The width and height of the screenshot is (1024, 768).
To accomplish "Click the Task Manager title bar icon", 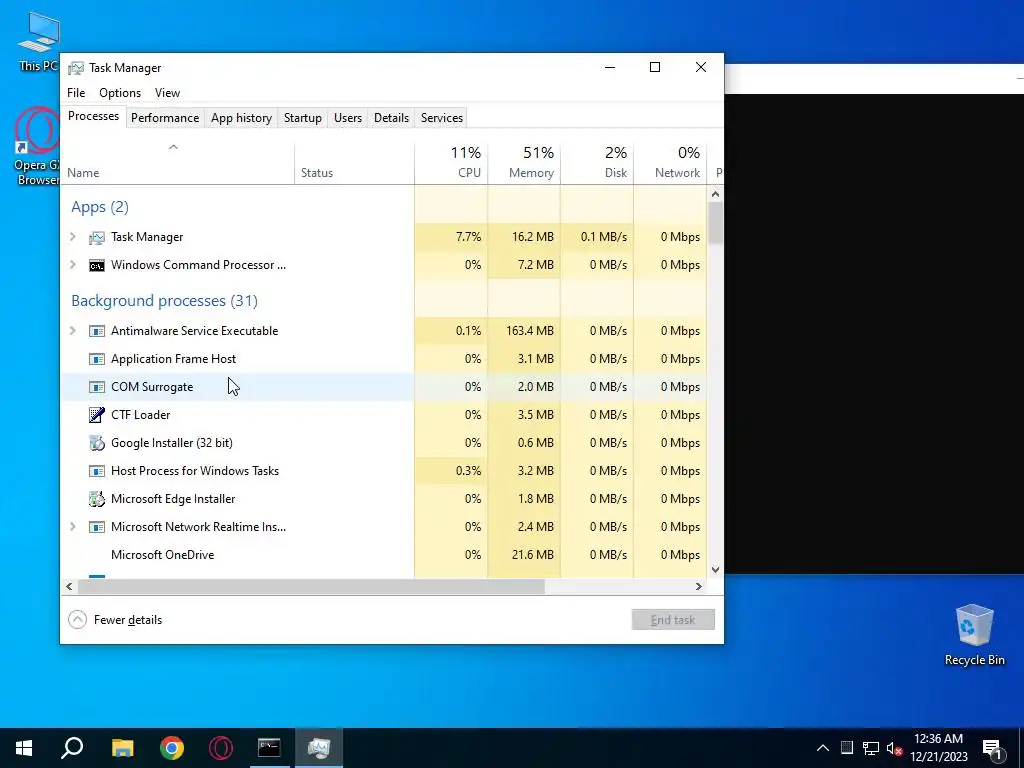I will click(76, 68).
